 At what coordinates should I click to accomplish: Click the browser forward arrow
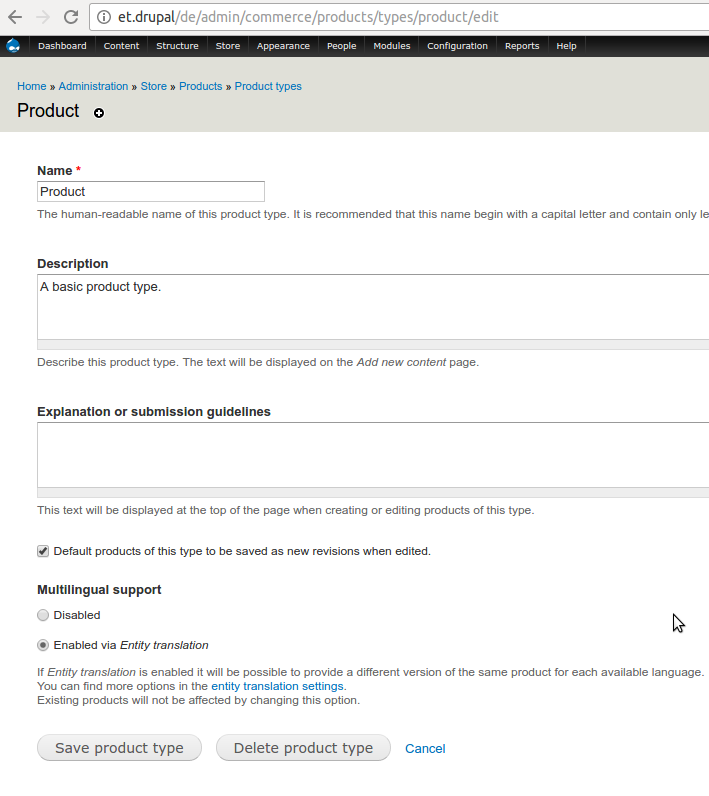(43, 17)
